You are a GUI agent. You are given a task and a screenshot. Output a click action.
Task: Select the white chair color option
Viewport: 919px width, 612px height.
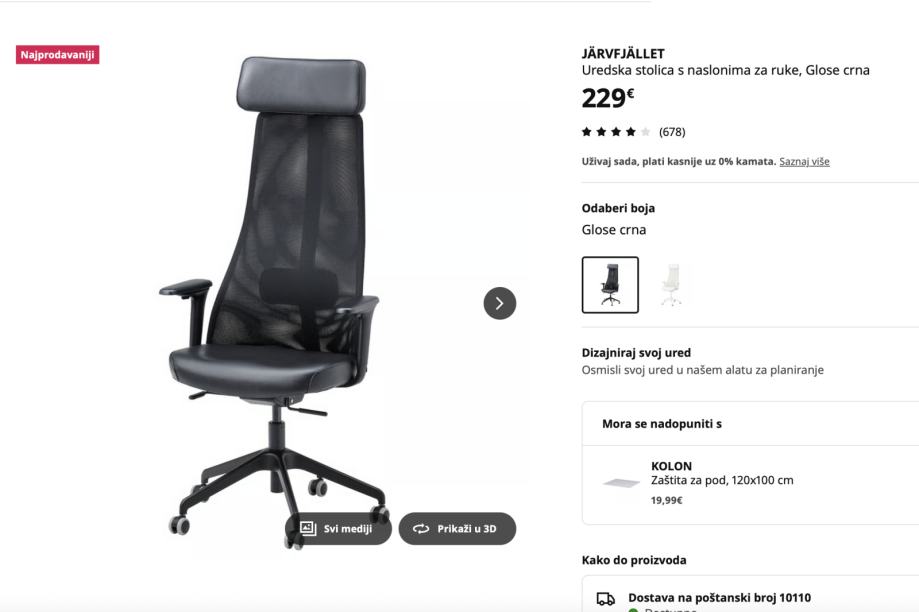click(x=671, y=285)
